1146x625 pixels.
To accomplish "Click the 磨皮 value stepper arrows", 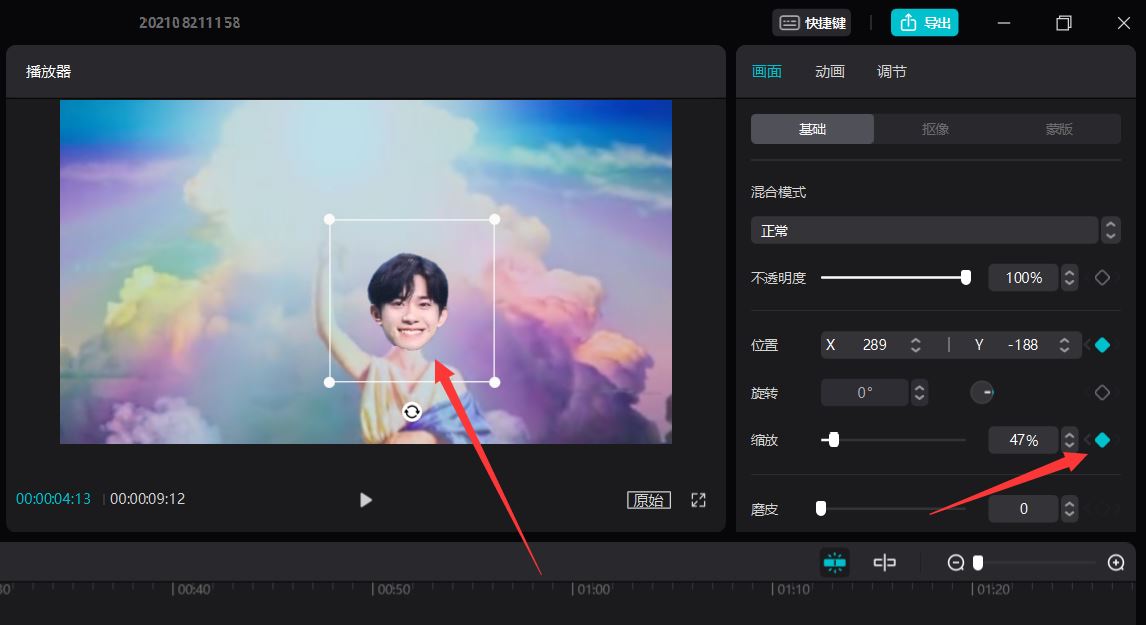I will (1069, 509).
